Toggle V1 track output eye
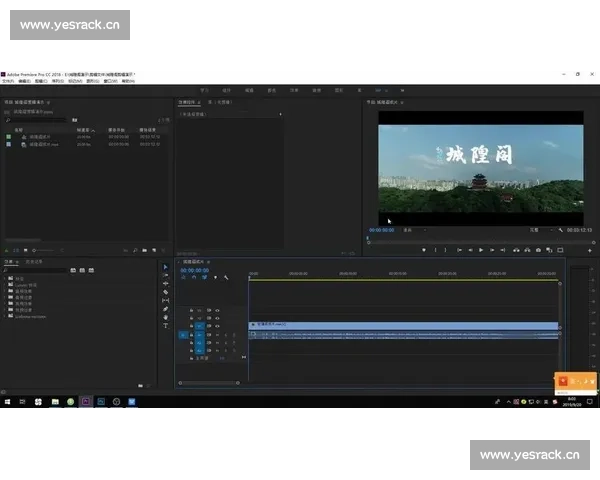 pos(217,326)
